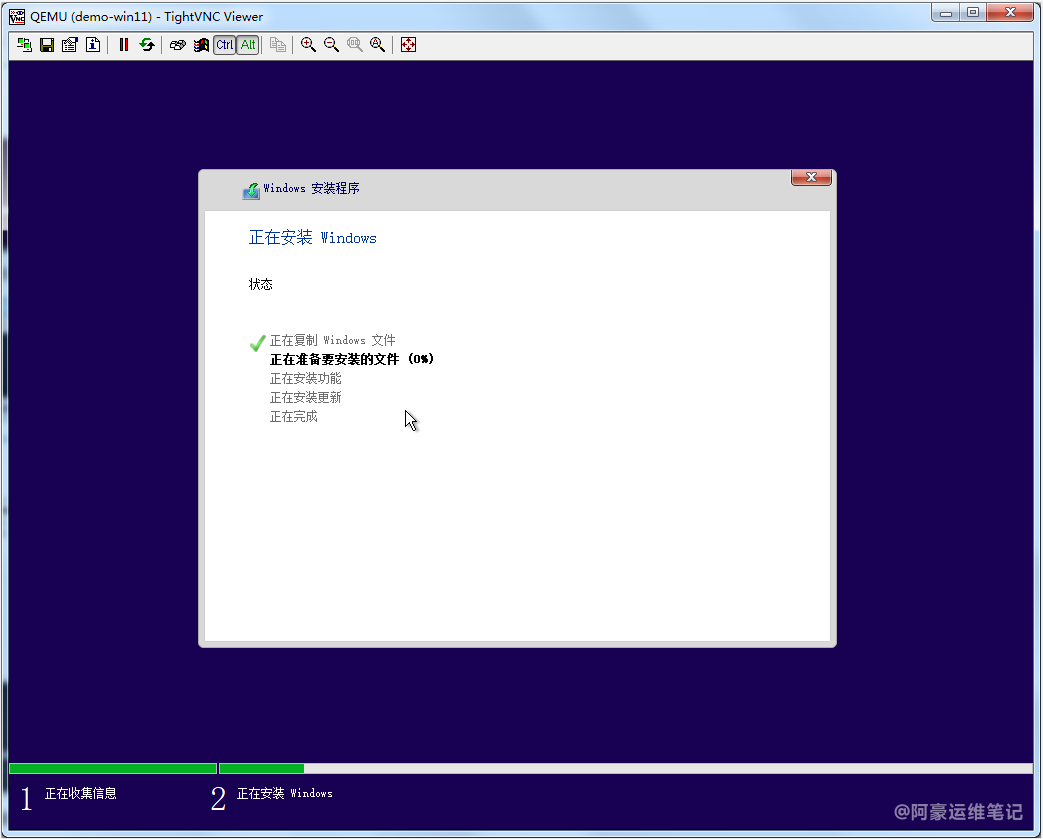The height and width of the screenshot is (839, 1043).
Task: Toggle the Alt key button
Action: click(x=248, y=45)
